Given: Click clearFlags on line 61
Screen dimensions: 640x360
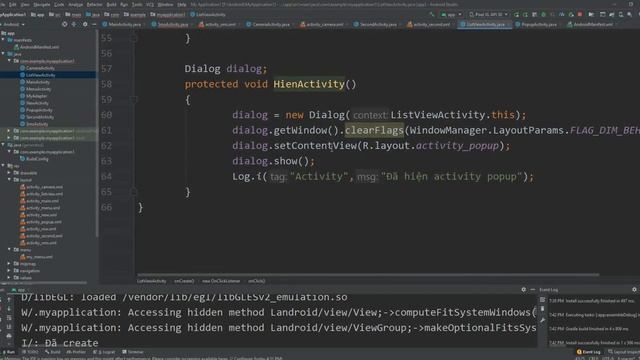Looking at the screenshot, I should point(374,130).
